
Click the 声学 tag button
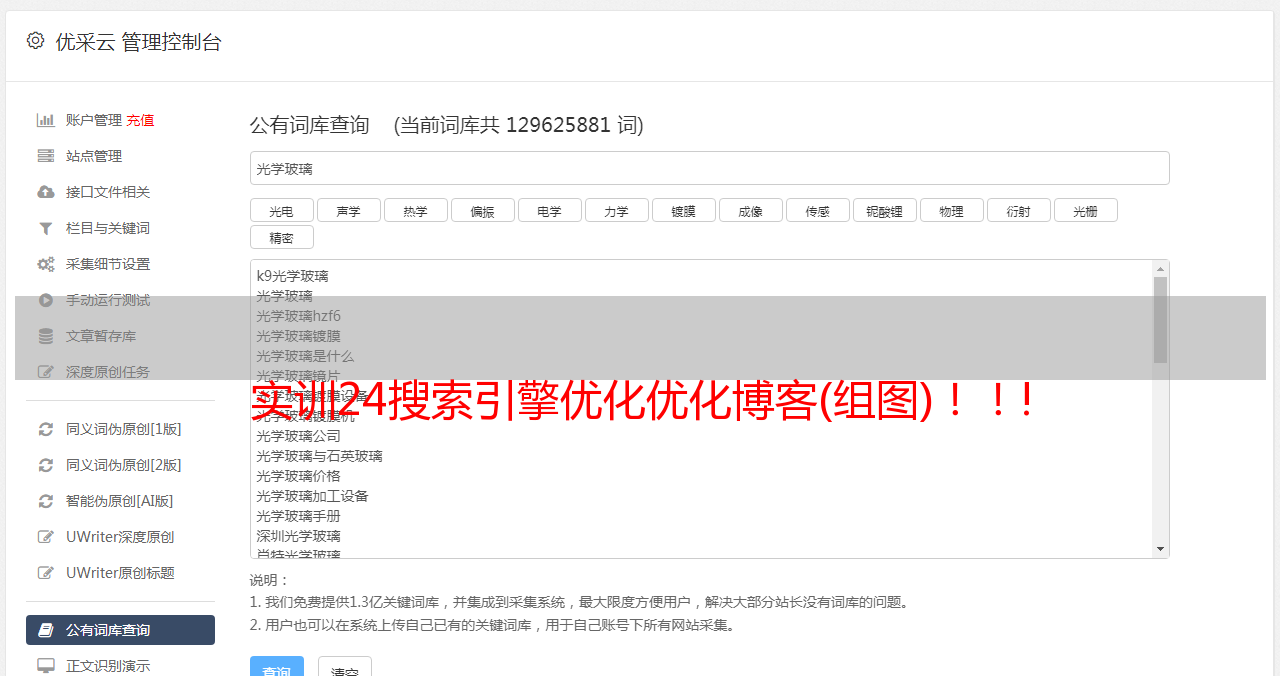pos(348,211)
